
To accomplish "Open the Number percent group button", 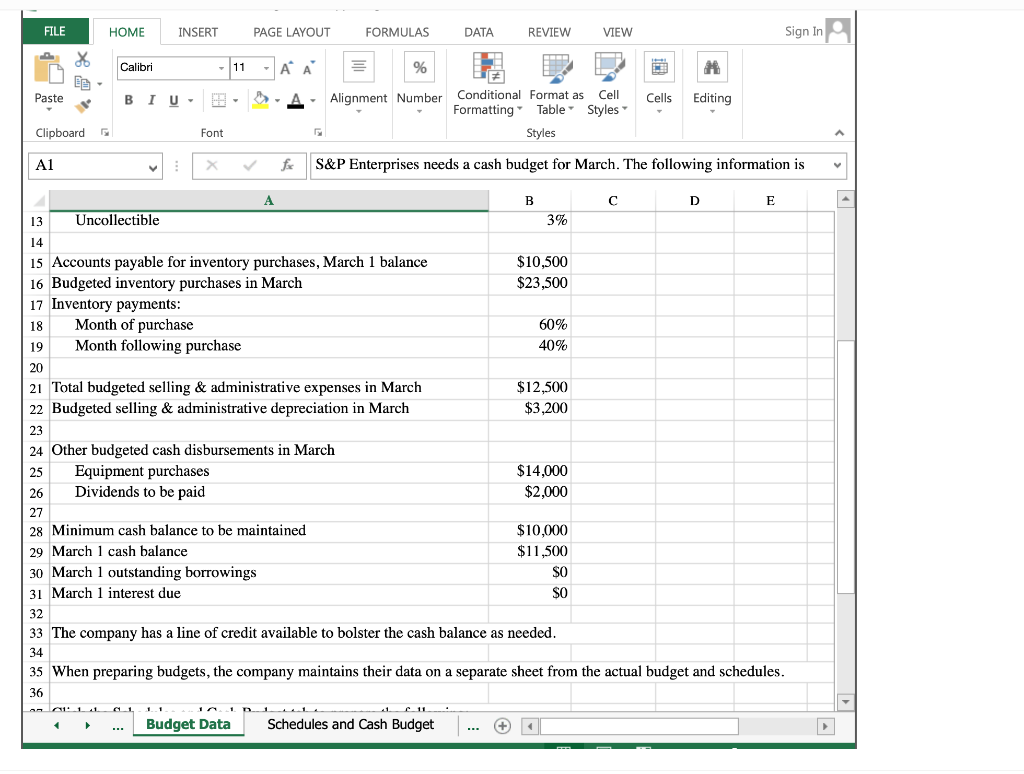I will (x=419, y=84).
